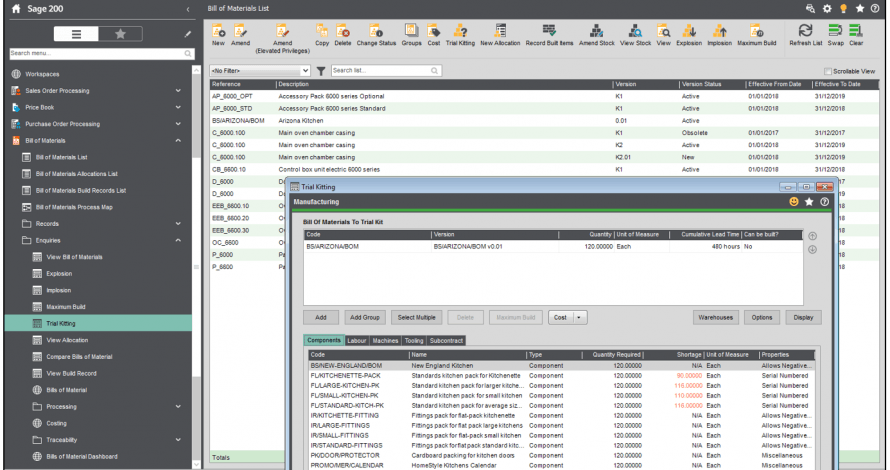The image size is (890, 470).
Task: Click the favourites star in the title bar
Action: (x=860, y=9)
